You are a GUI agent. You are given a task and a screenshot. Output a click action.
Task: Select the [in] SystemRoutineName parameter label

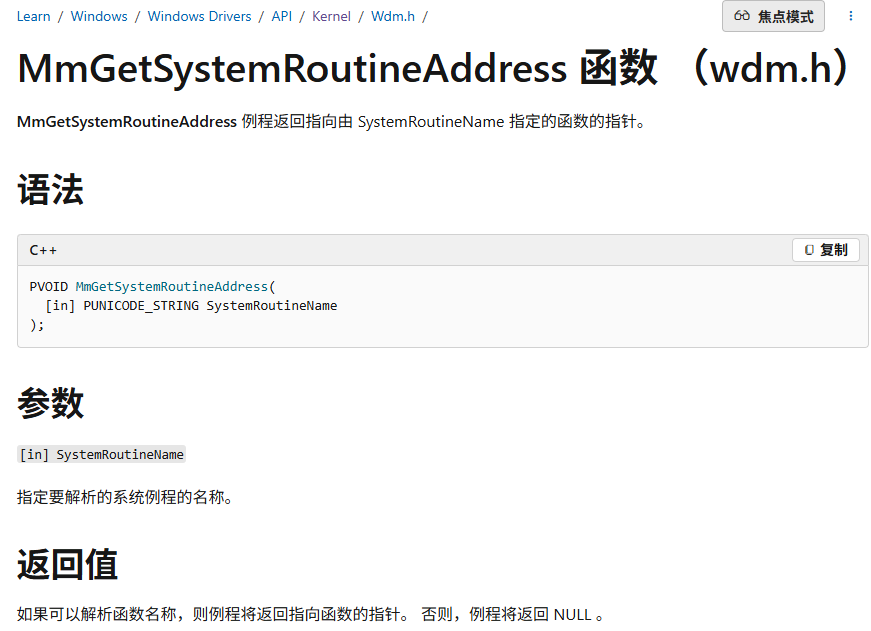tap(101, 454)
